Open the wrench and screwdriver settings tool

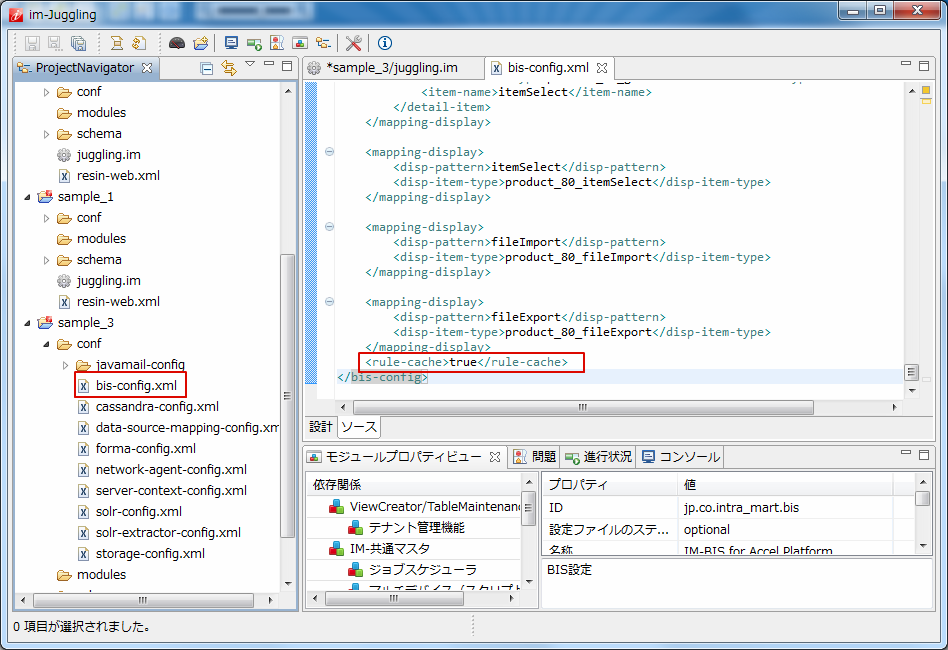point(353,43)
